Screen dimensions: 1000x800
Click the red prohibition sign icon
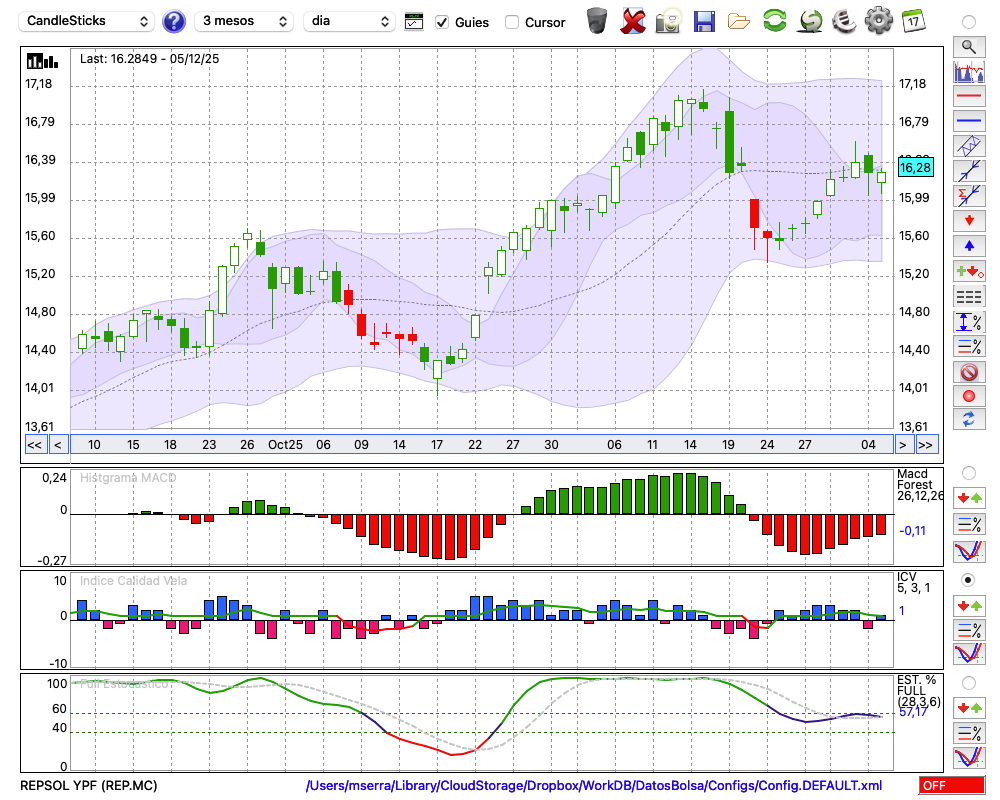[x=969, y=372]
